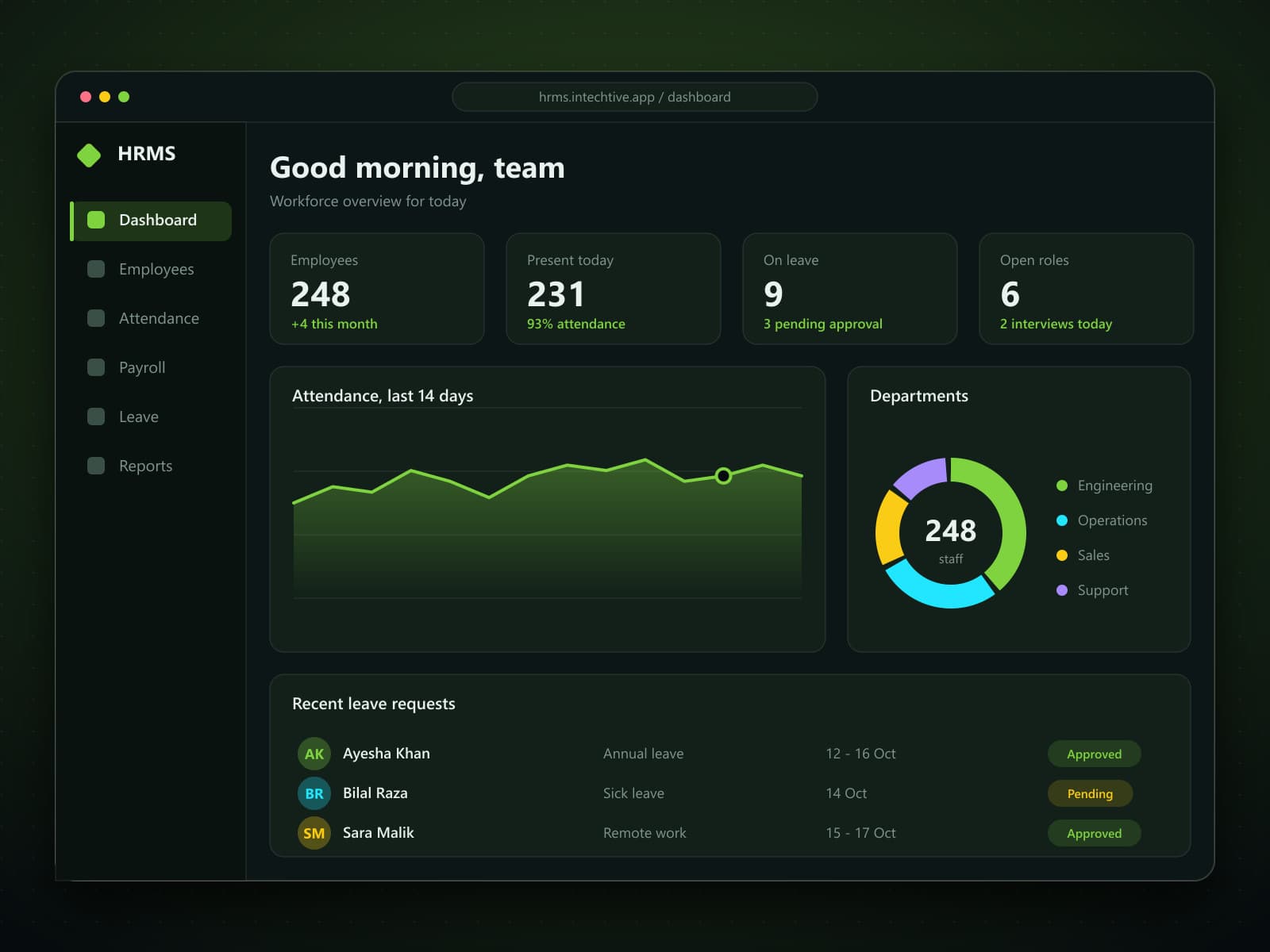The height and width of the screenshot is (952, 1270).
Task: Click the cyan Operations legend dot
Action: coord(1062,520)
